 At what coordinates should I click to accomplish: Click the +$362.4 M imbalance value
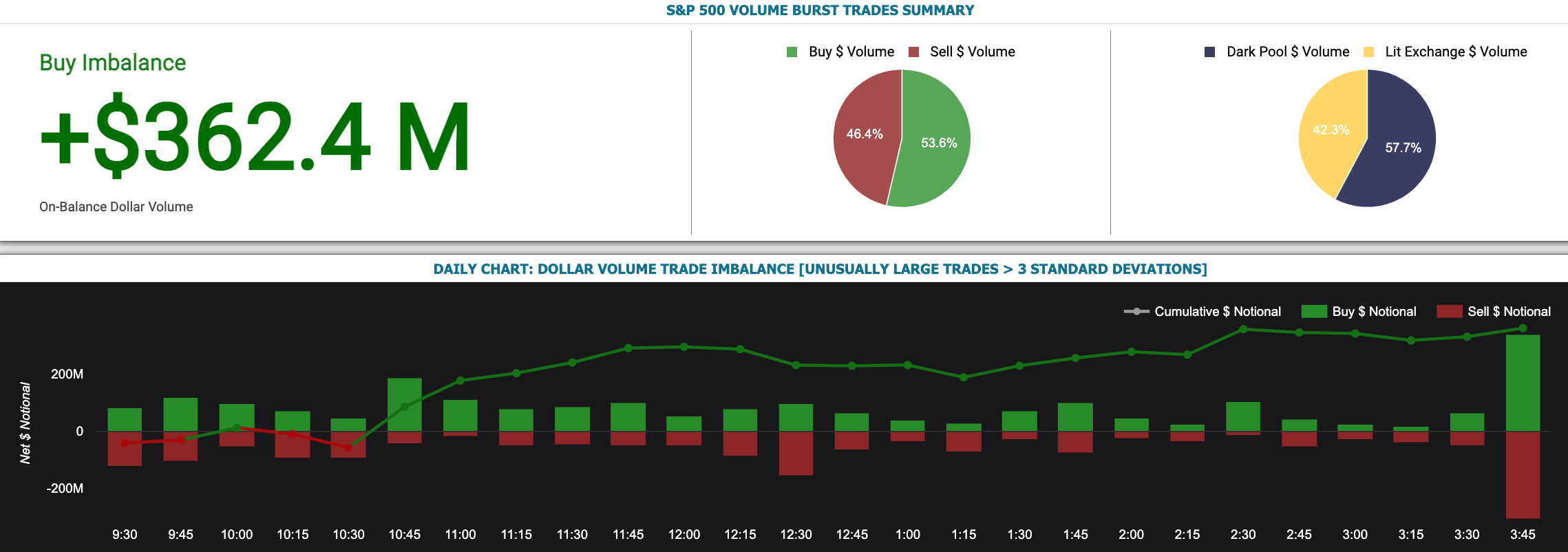(x=255, y=136)
